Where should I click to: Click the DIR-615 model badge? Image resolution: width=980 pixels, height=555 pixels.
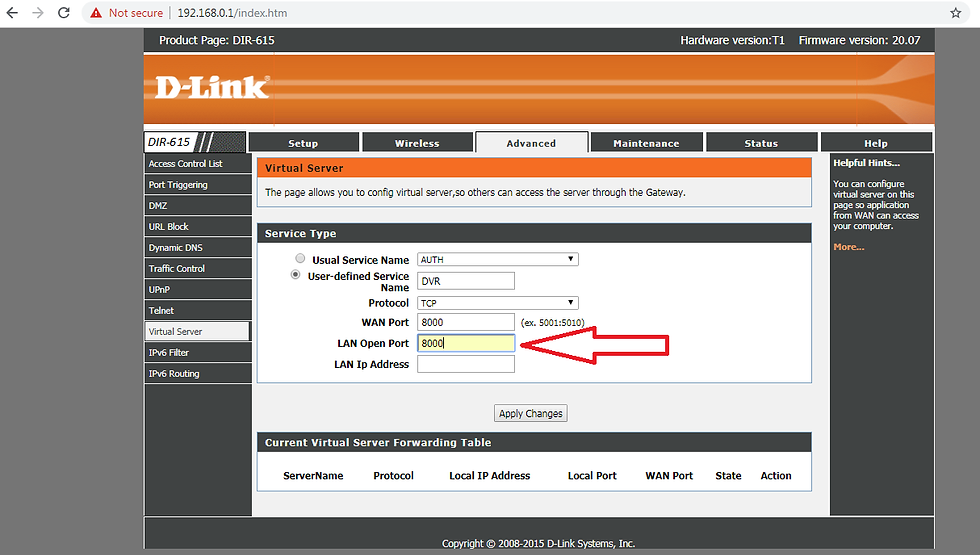point(169,142)
